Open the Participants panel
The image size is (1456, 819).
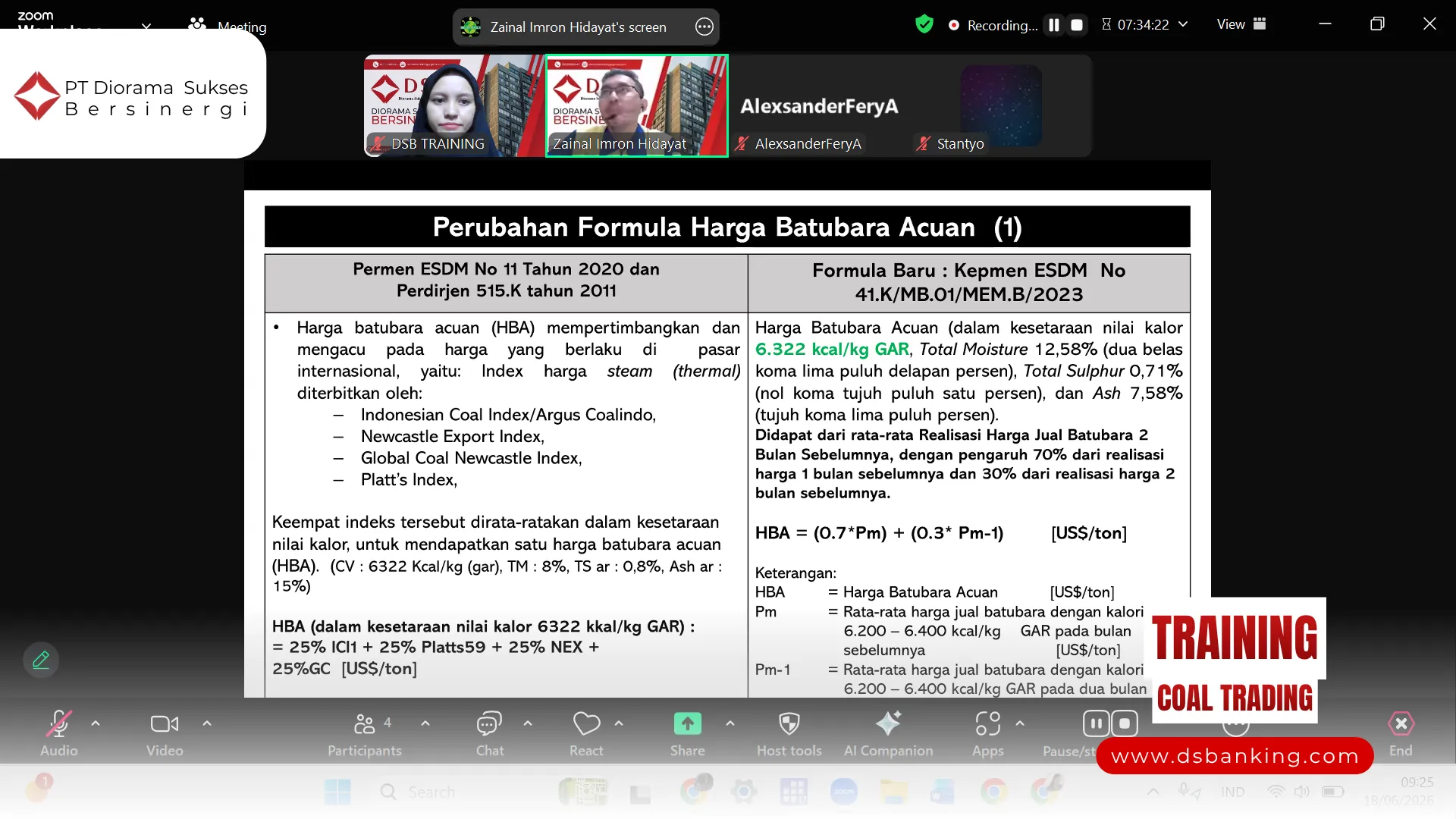[365, 733]
